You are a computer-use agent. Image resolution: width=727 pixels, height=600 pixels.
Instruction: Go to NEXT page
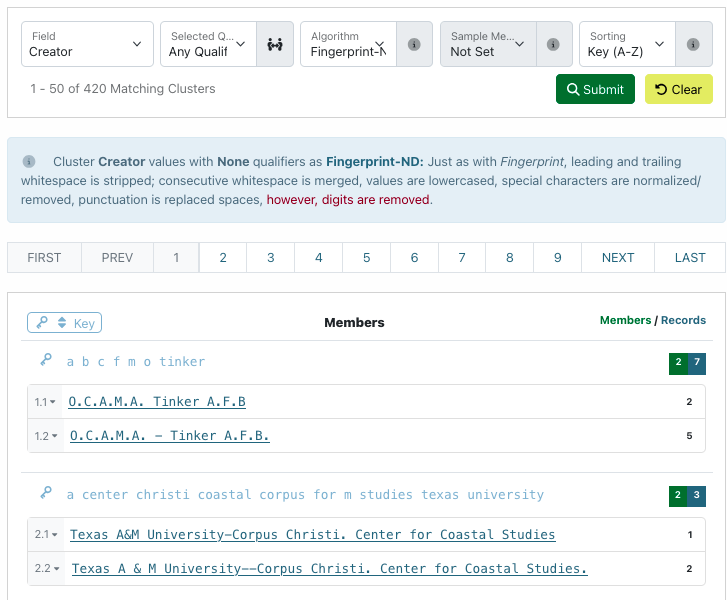click(618, 257)
